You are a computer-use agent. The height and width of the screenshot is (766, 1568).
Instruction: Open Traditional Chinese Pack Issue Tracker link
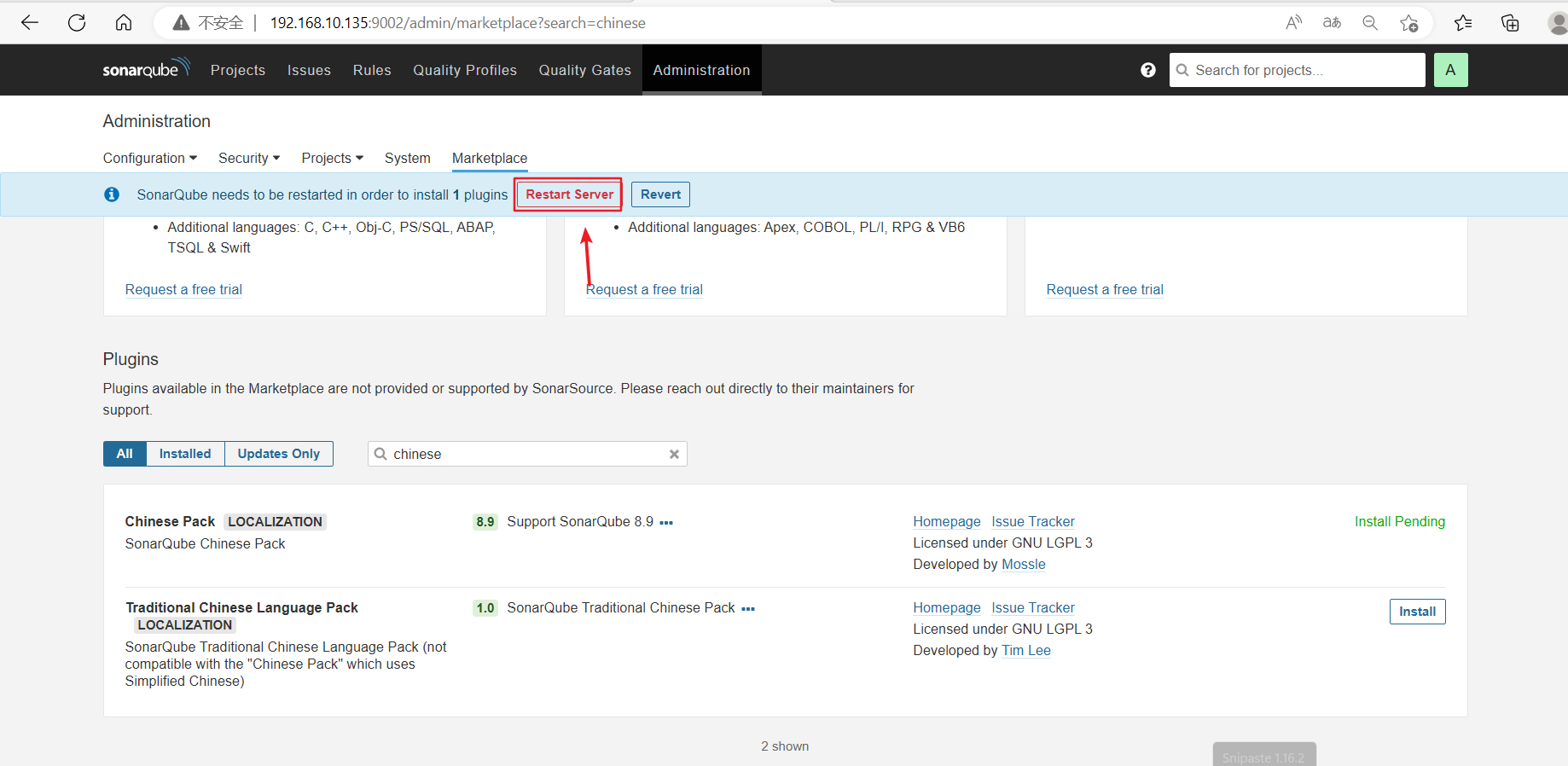point(1033,607)
